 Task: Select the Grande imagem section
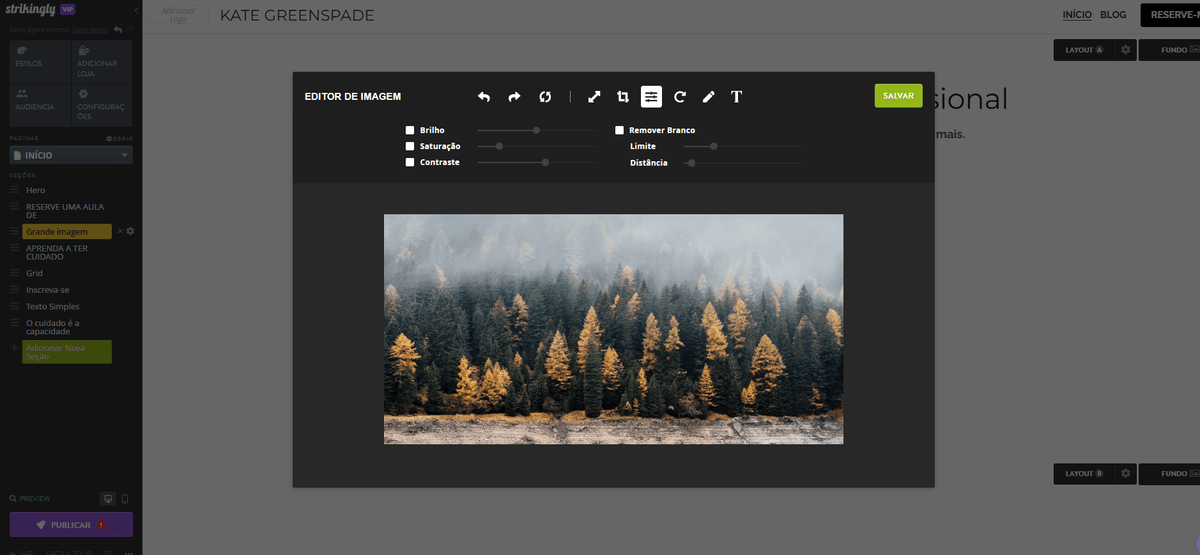coord(67,231)
